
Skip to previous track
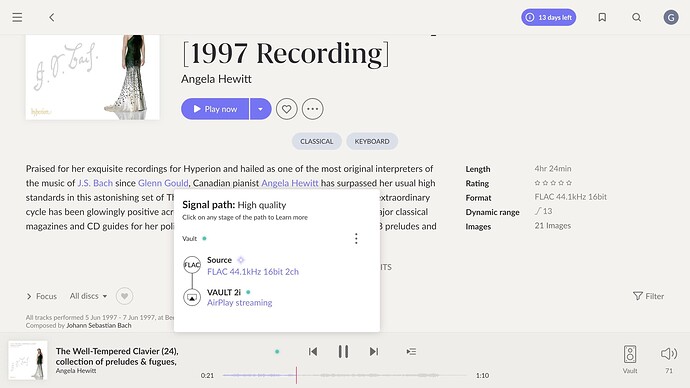tap(313, 351)
